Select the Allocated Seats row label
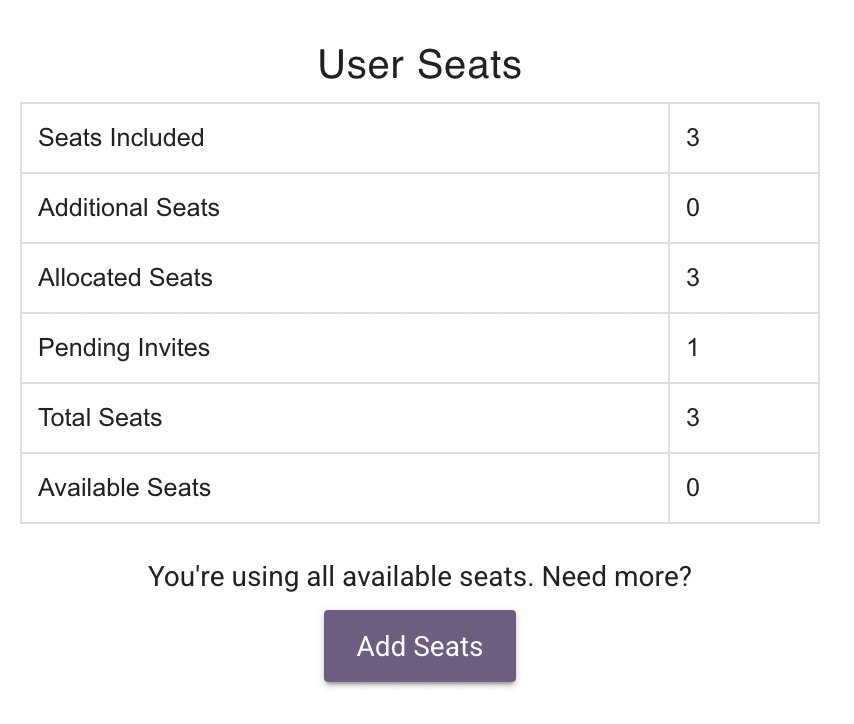854x724 pixels. pos(125,278)
